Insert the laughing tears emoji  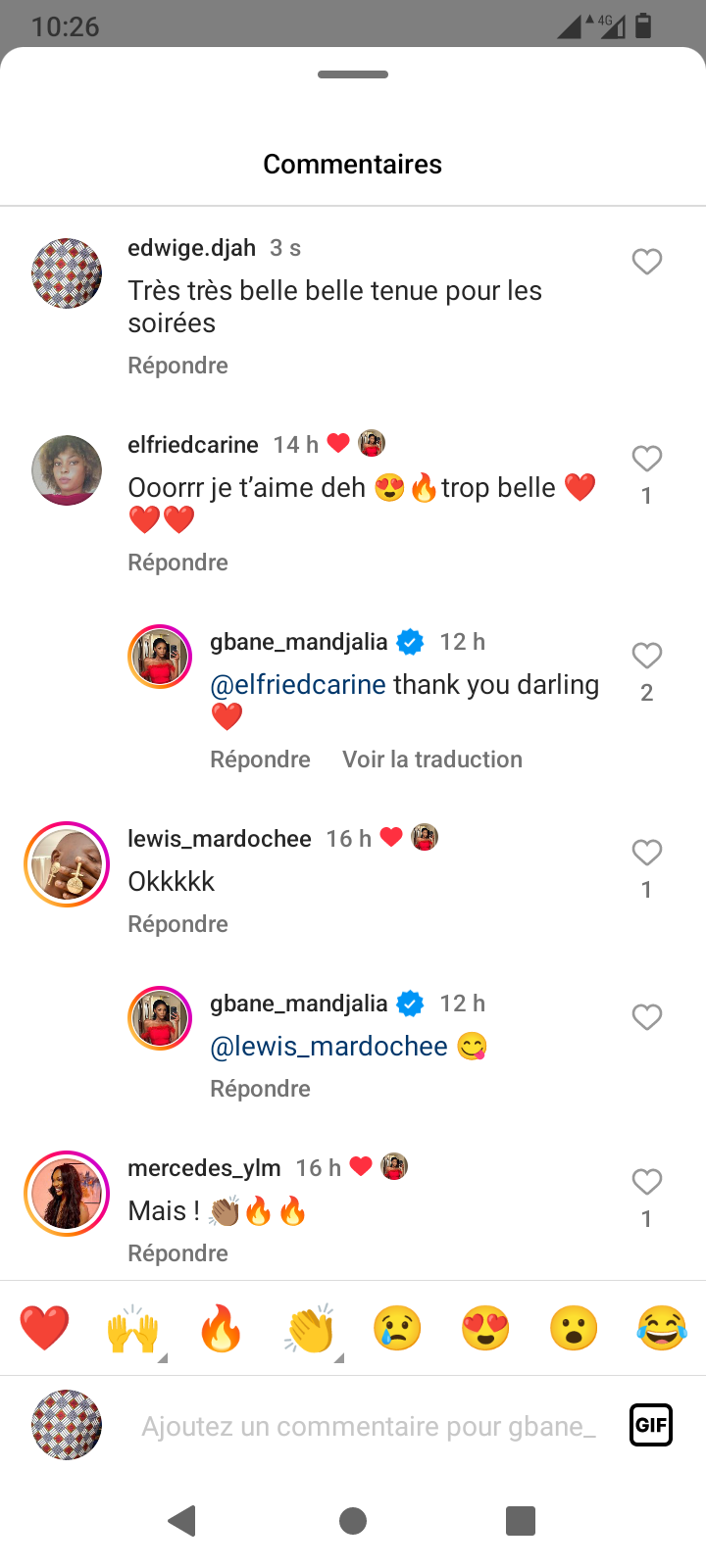[x=662, y=1329]
